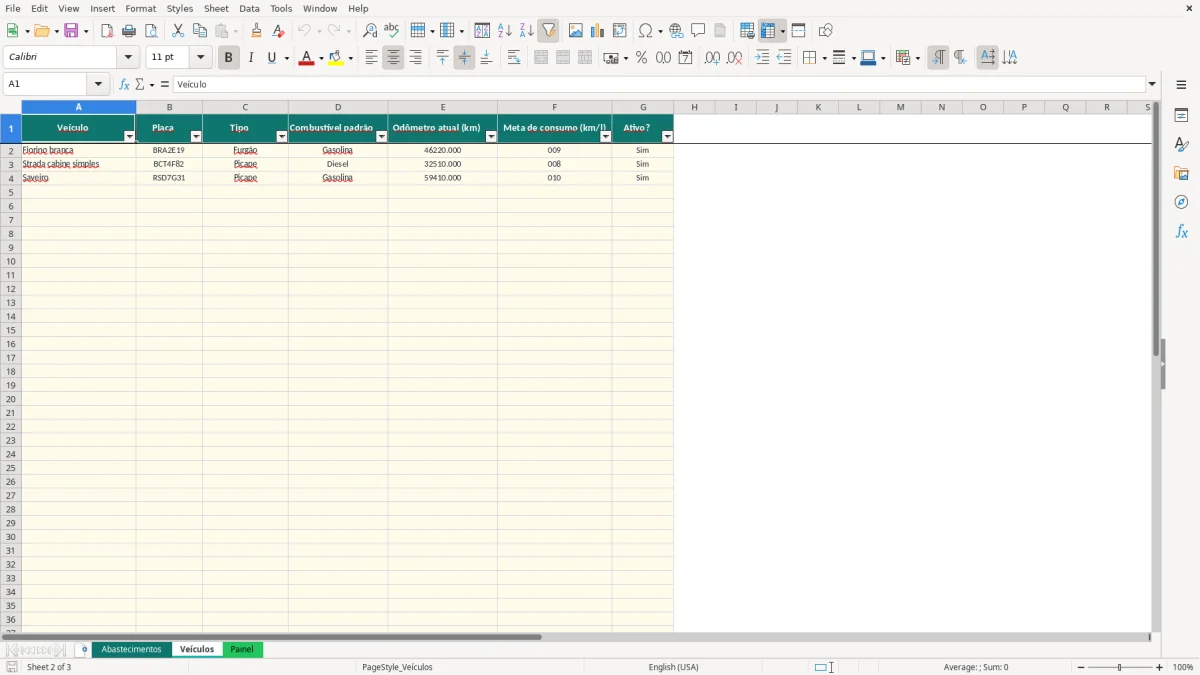This screenshot has width=1200, height=675.
Task: Cut selection with scissors icon
Action: [178, 31]
